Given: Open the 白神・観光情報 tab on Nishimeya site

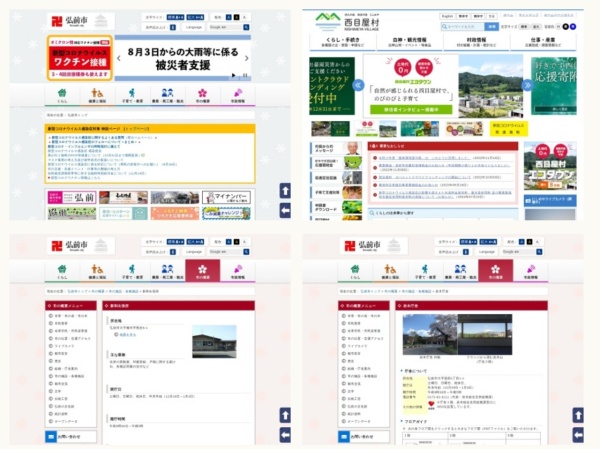Looking at the screenshot, I should 409,42.
